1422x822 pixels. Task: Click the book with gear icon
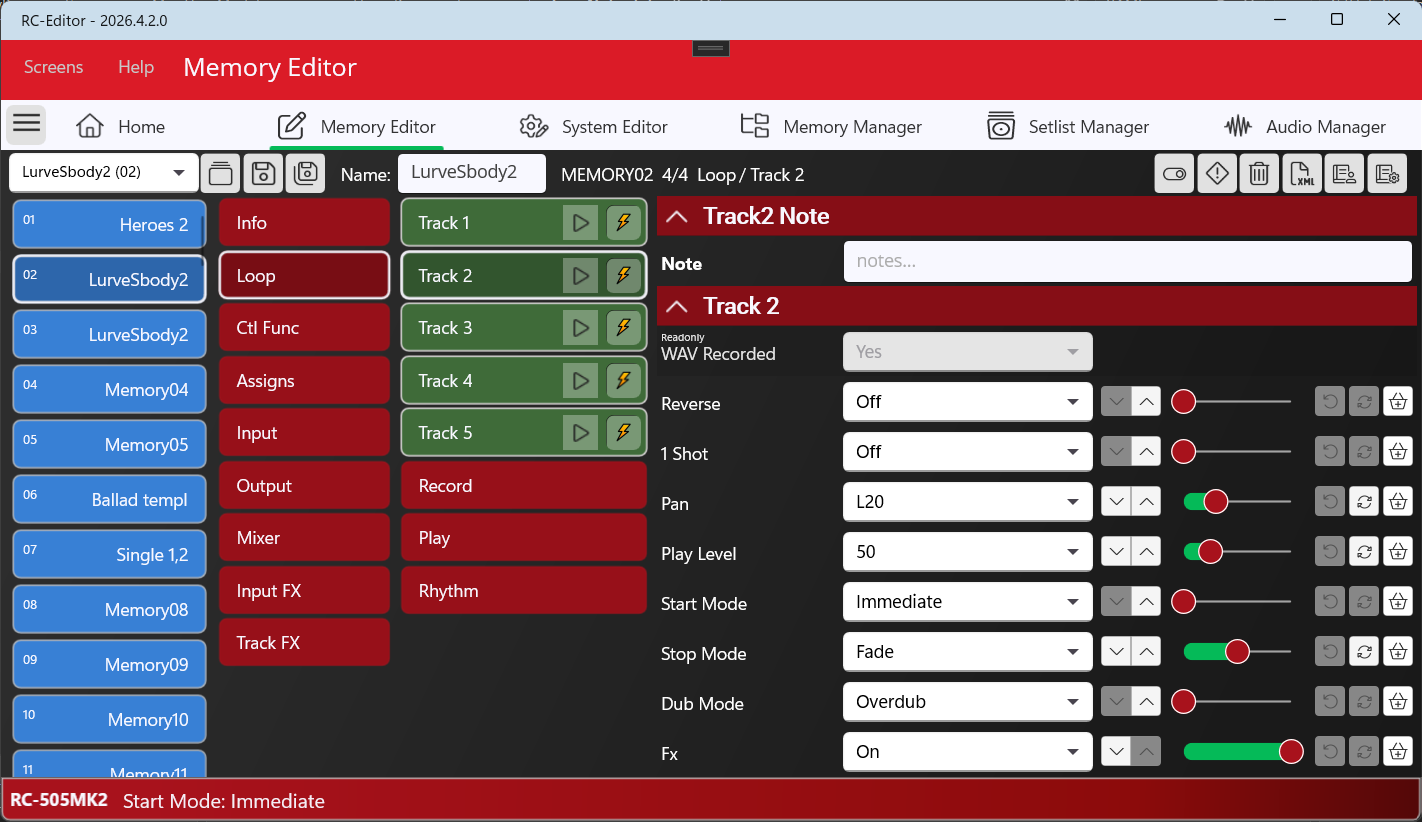(1387, 174)
